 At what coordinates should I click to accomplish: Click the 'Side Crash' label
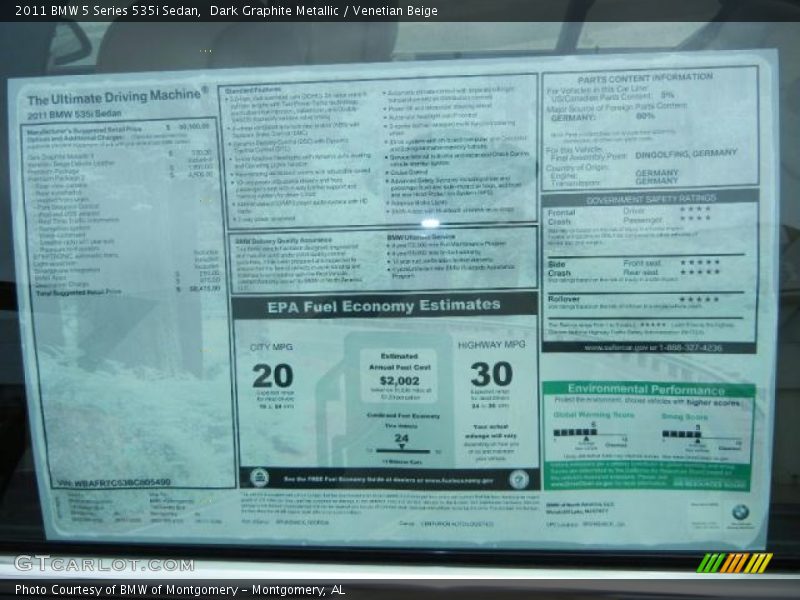559,268
